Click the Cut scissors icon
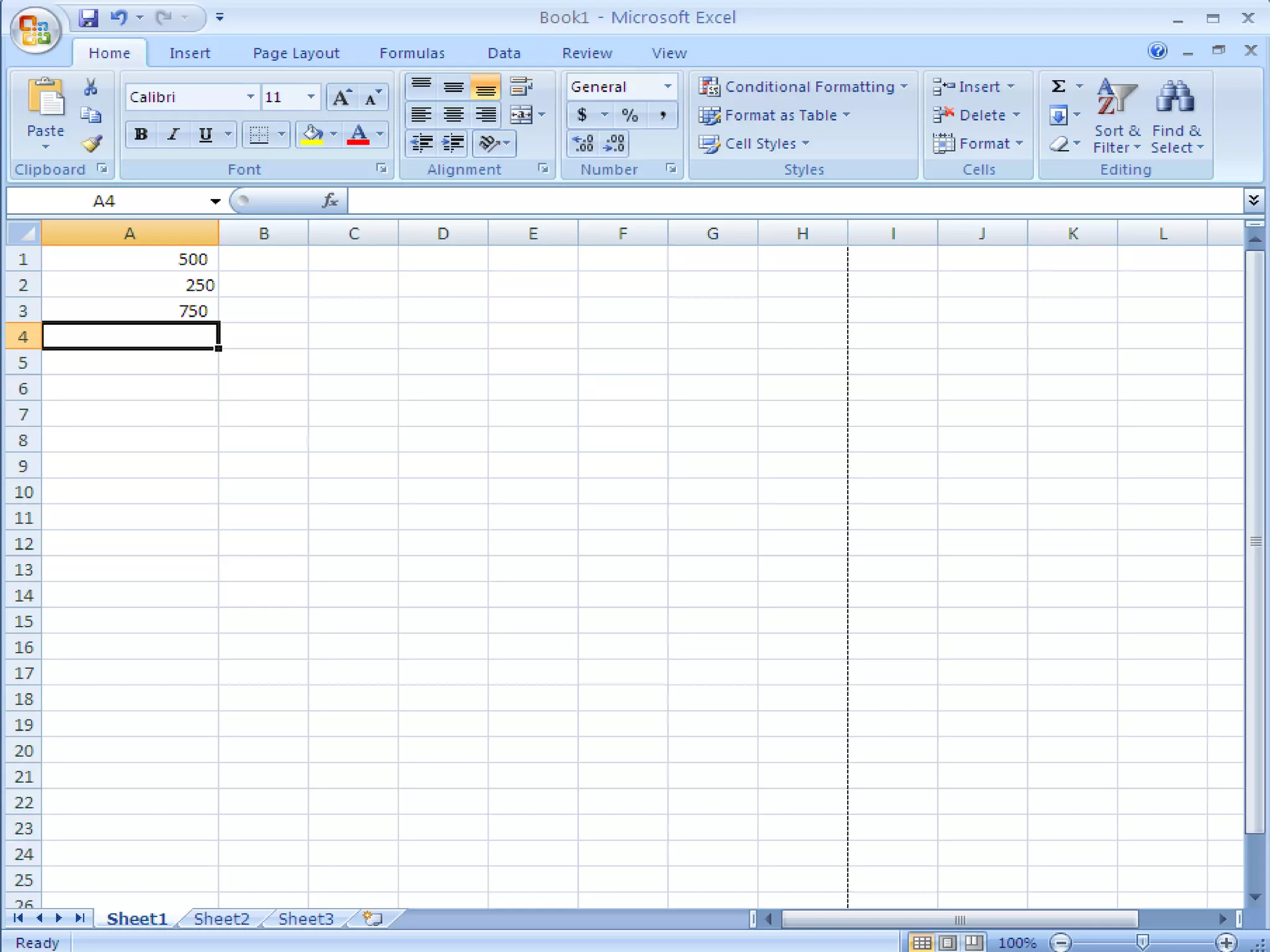This screenshot has height=952, width=1270. (91, 87)
